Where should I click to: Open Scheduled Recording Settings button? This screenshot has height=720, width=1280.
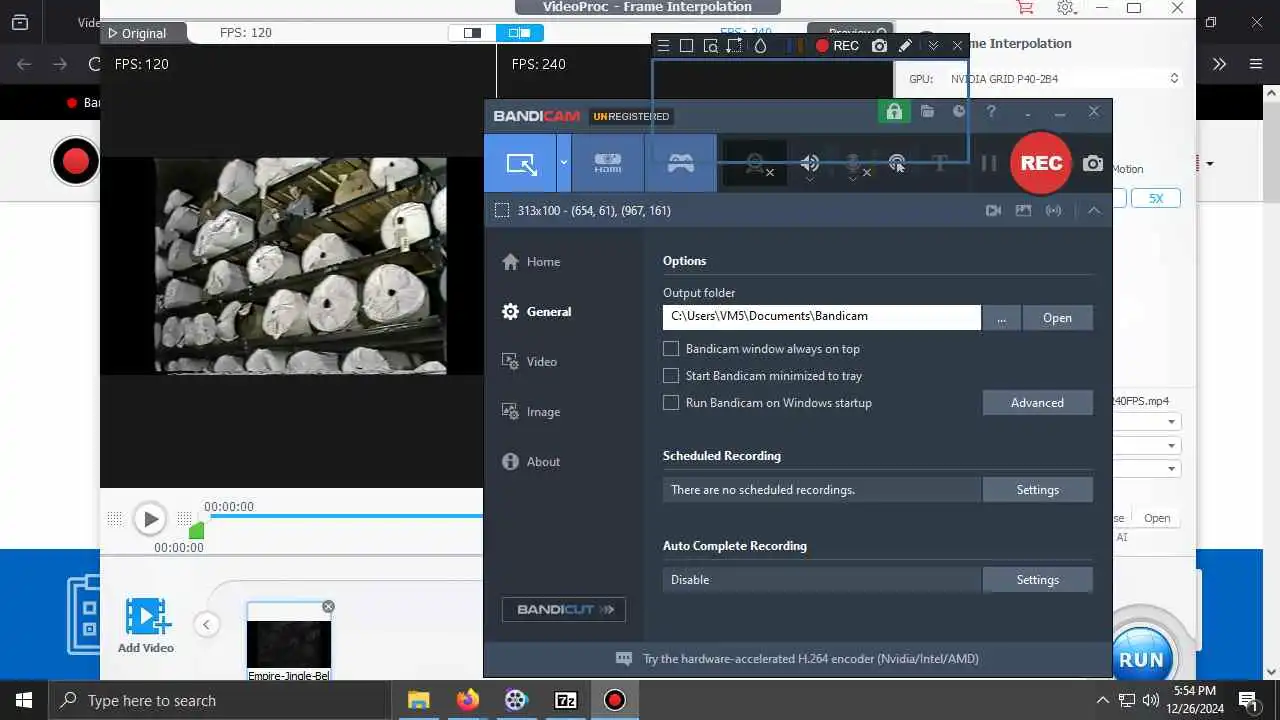point(1038,490)
